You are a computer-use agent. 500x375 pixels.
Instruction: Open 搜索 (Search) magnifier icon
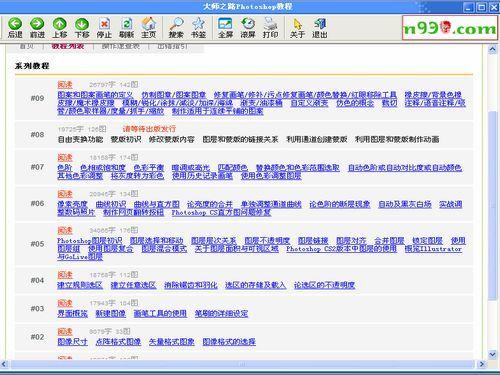click(176, 28)
